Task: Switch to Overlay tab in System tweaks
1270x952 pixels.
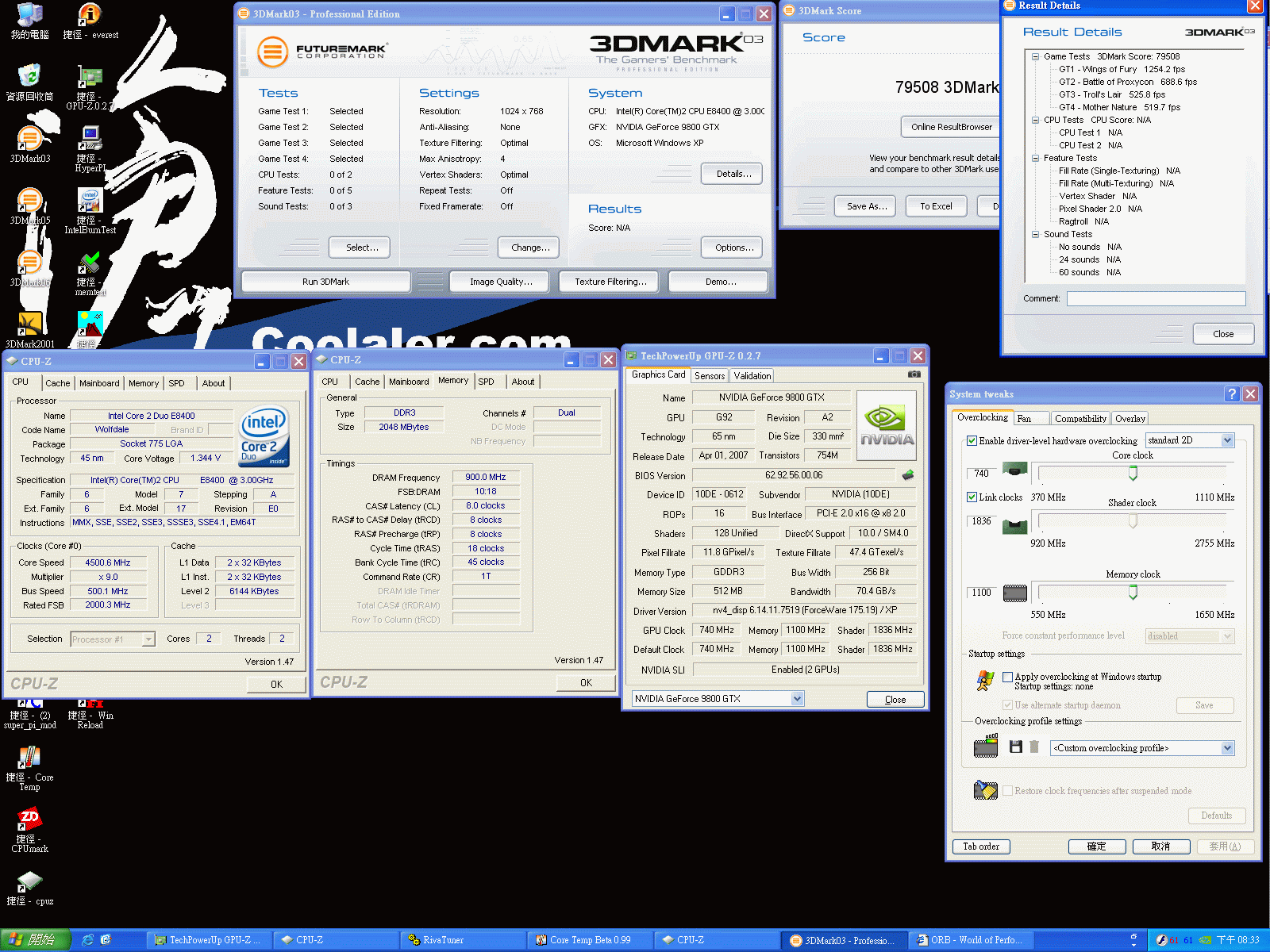Action: (x=1130, y=418)
